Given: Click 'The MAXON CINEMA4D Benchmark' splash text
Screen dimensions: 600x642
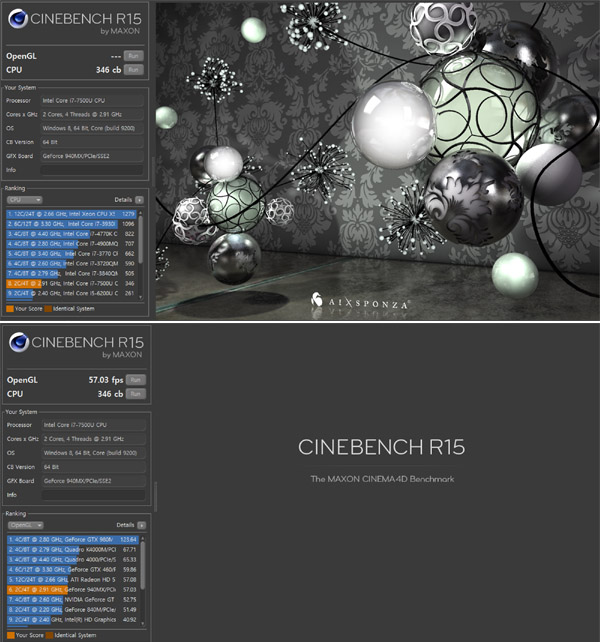Looking at the screenshot, I should (382, 479).
